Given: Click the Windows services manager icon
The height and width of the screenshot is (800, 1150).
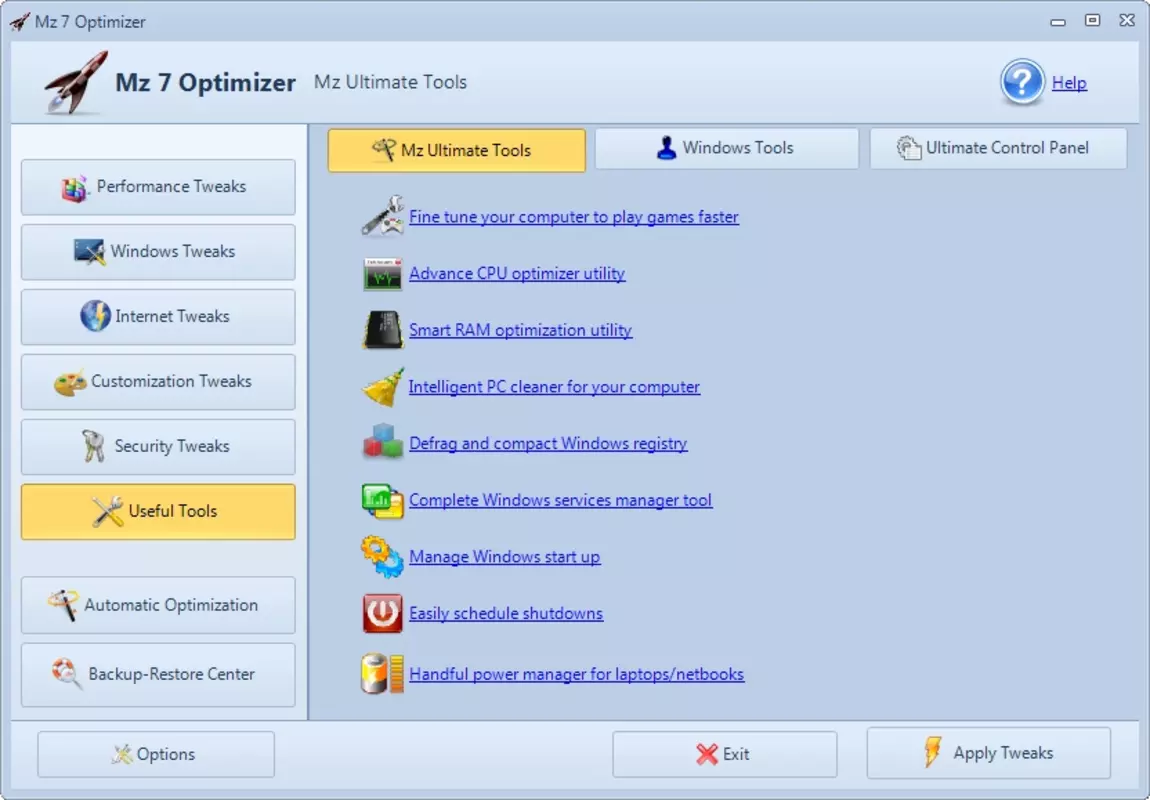Looking at the screenshot, I should point(382,500).
